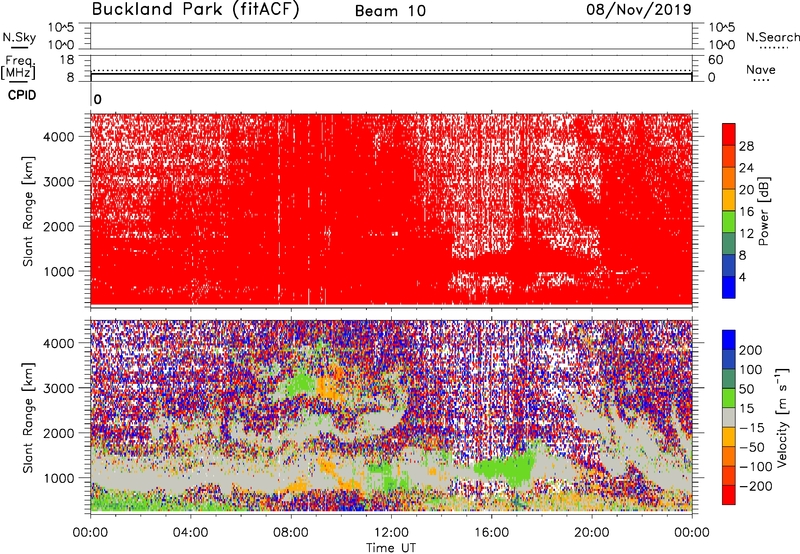
Task: Click the blue top Velocity colorbar segment
Action: (x=729, y=340)
